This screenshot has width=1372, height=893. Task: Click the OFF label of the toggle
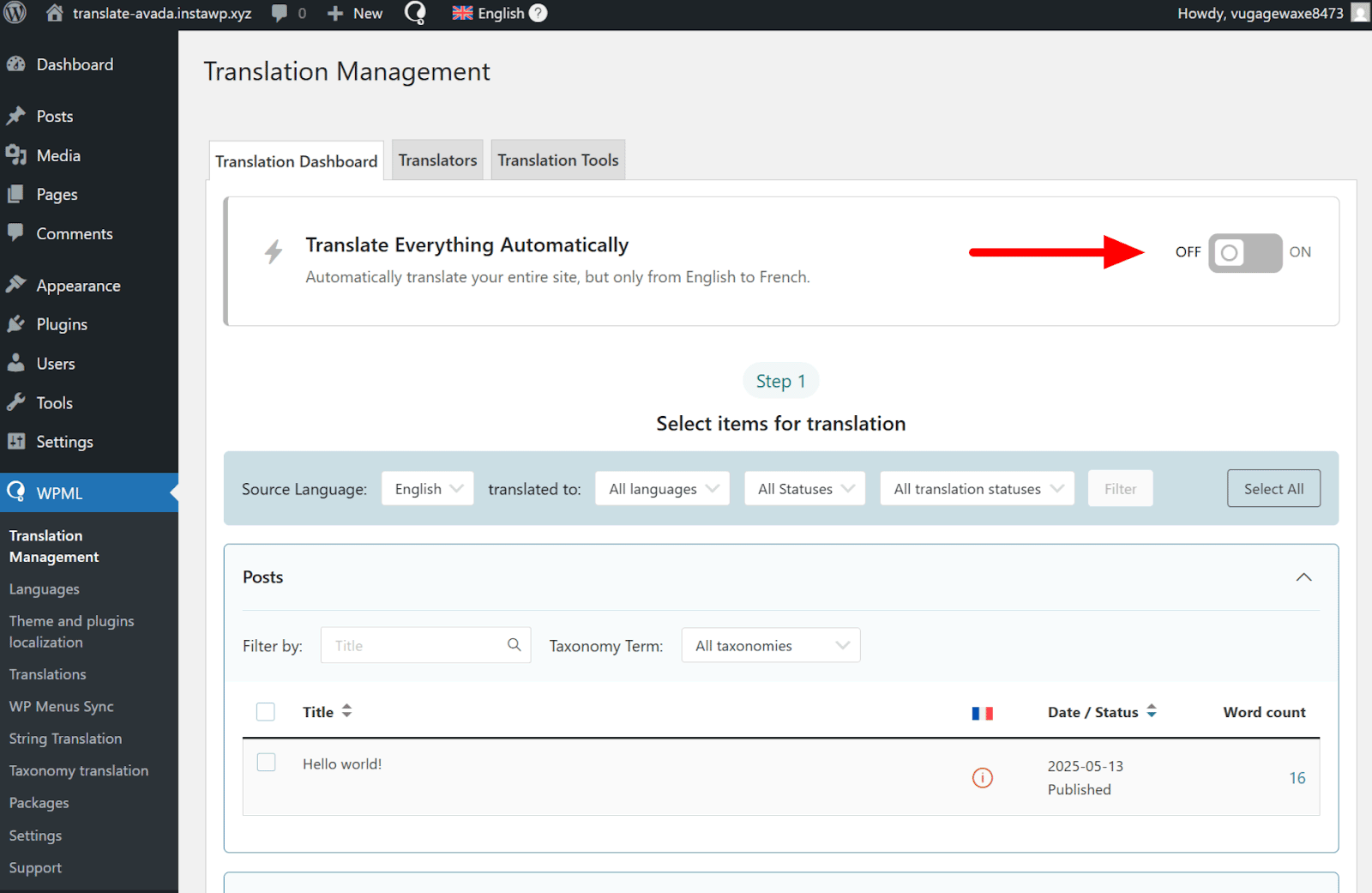tap(1188, 251)
